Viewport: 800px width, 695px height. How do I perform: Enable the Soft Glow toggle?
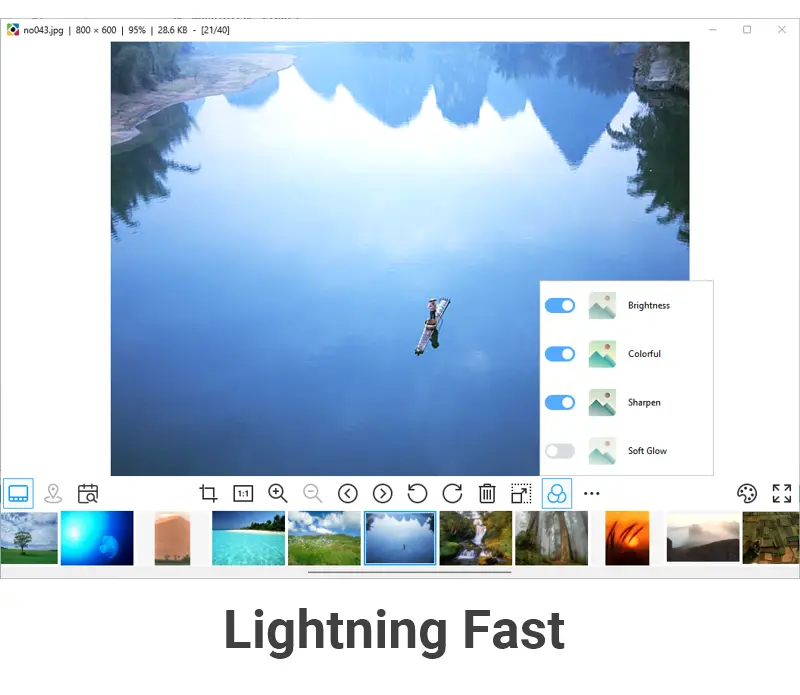560,451
